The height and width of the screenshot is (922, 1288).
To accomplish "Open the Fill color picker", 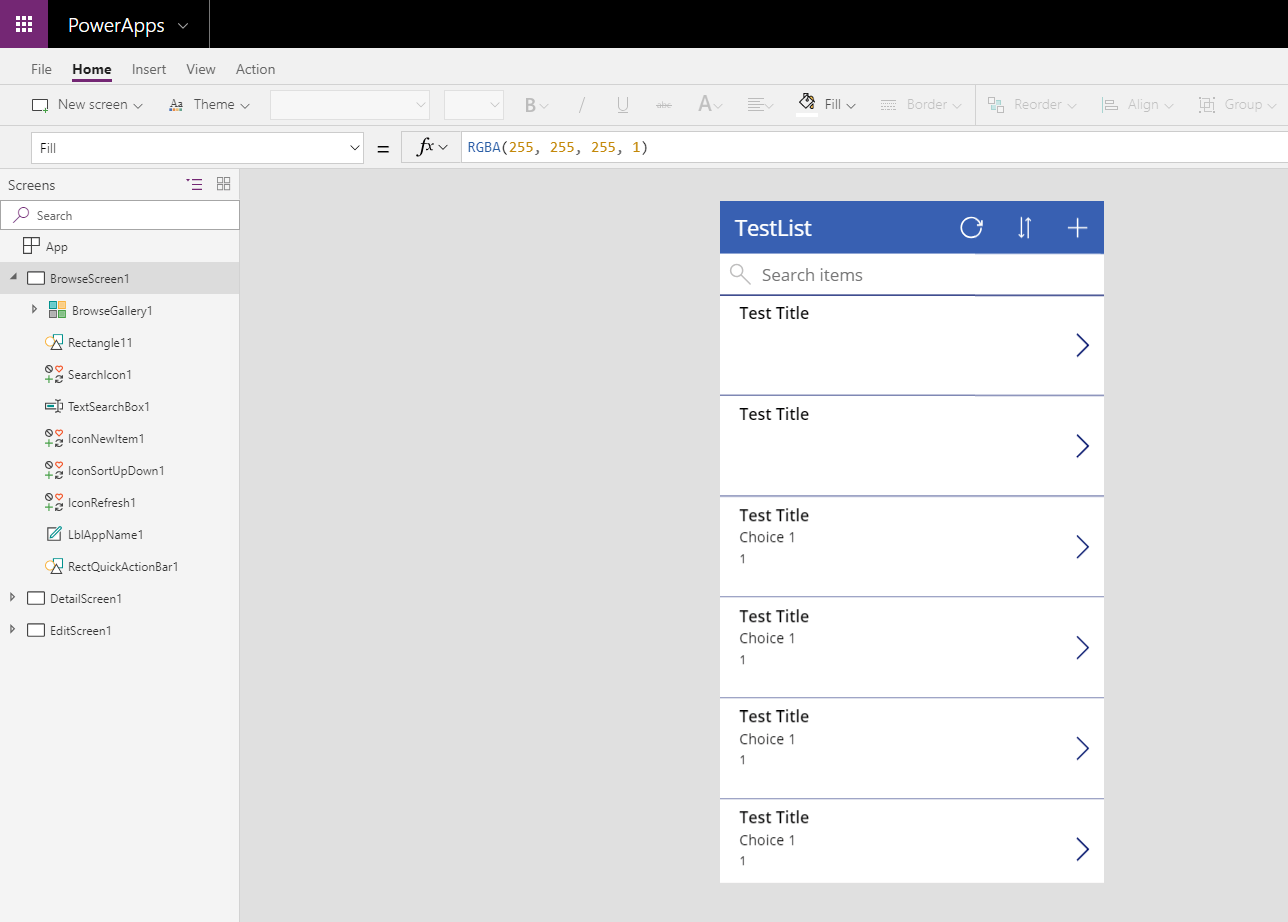I will click(x=826, y=105).
